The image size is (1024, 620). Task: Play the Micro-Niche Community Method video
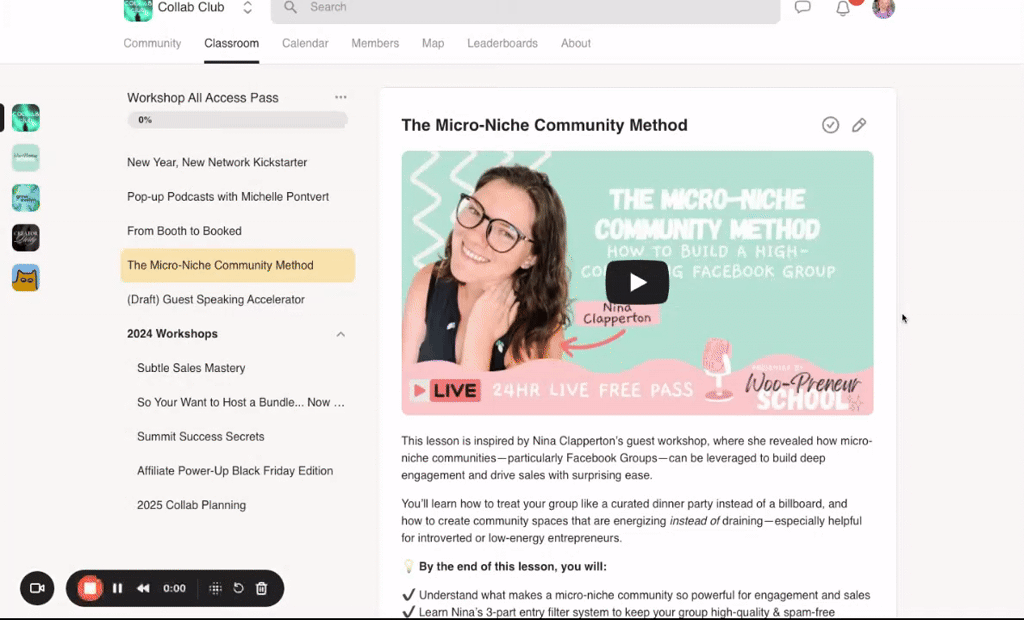[x=637, y=282]
